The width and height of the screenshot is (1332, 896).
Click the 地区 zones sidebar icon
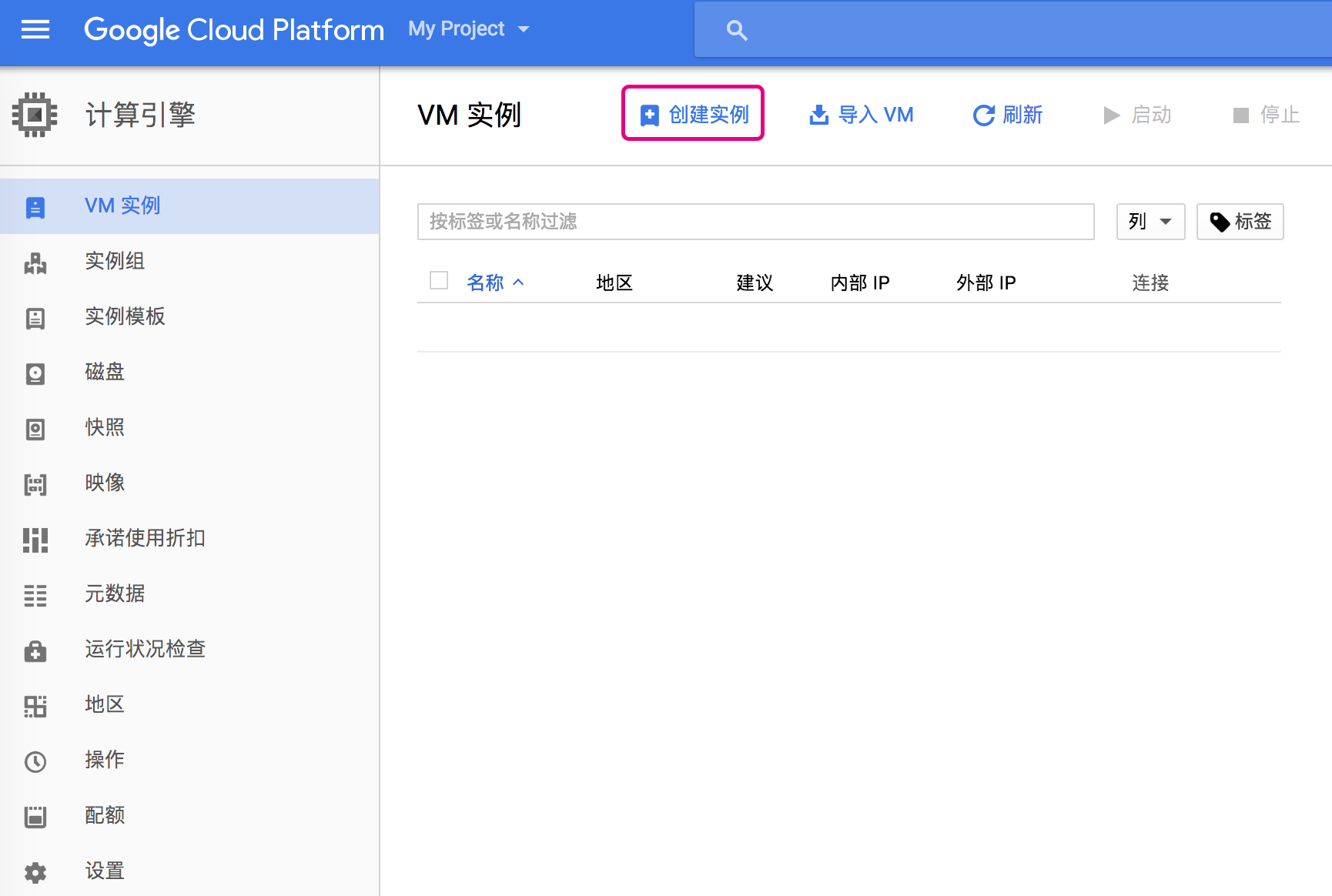point(35,706)
